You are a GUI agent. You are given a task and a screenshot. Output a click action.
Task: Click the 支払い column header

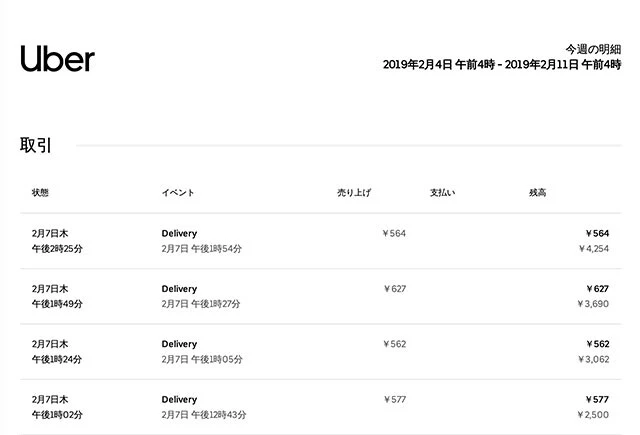point(442,192)
